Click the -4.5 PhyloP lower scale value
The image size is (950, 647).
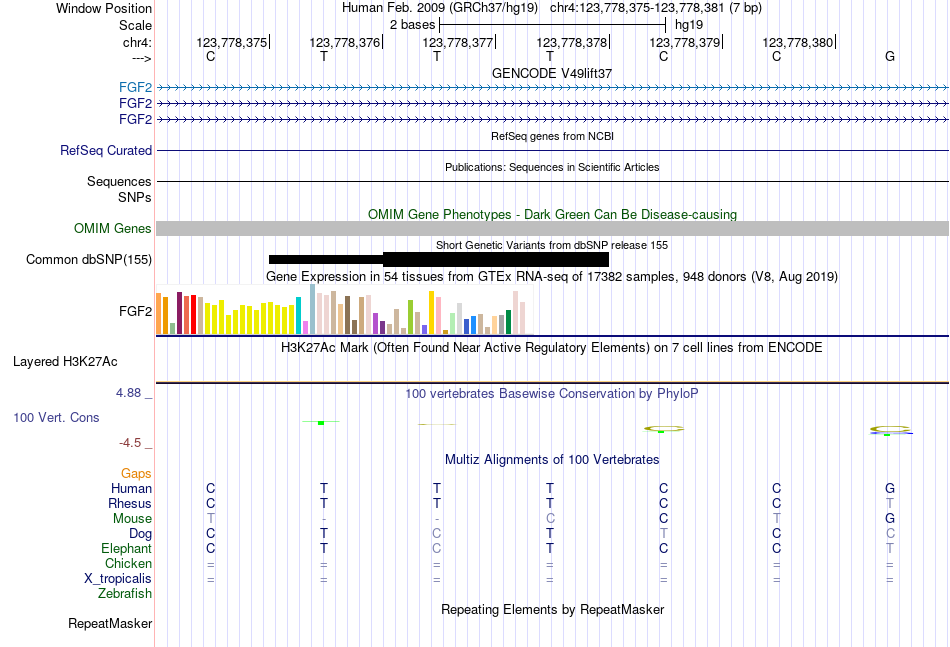coord(130,443)
